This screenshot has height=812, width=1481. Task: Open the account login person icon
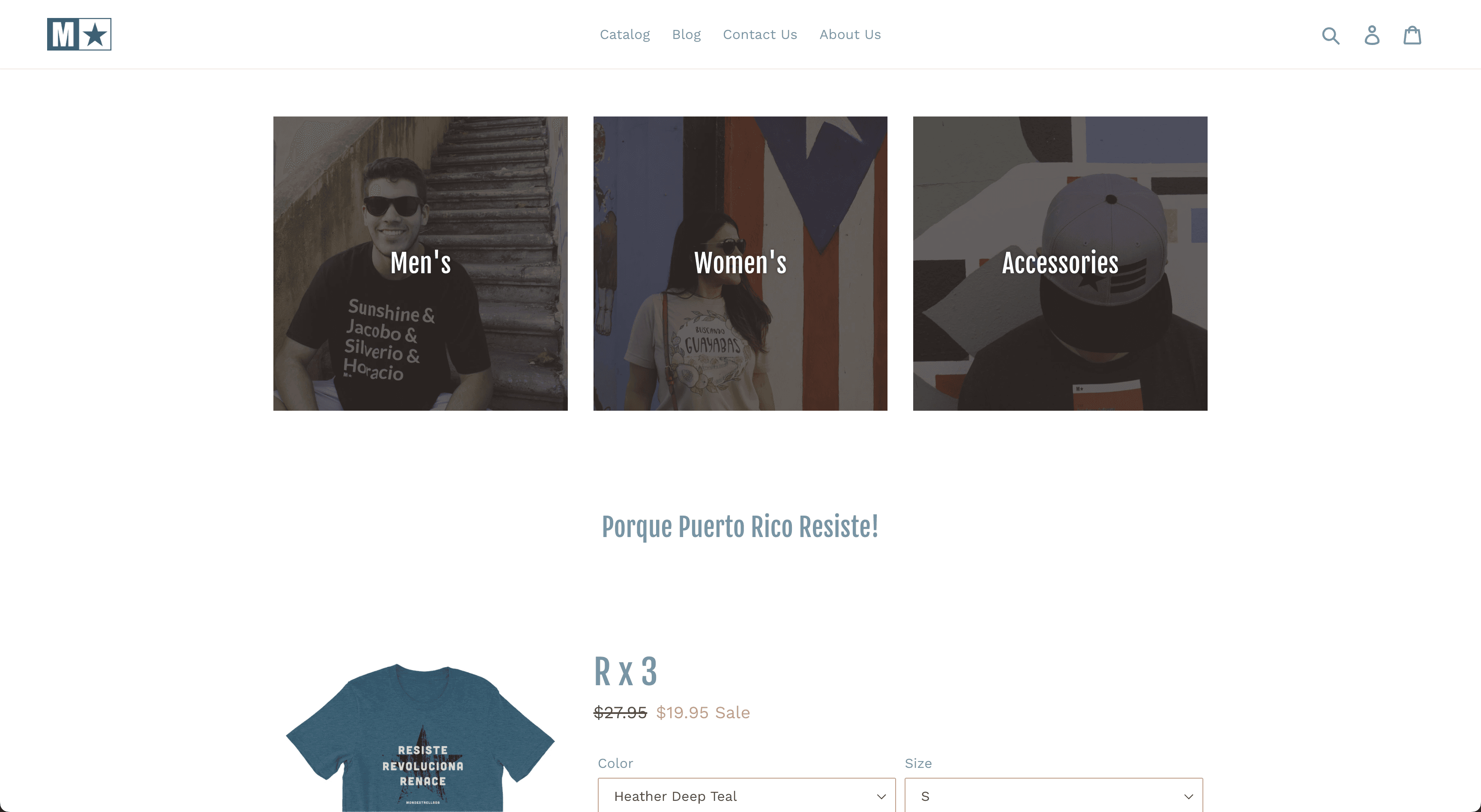pos(1372,36)
